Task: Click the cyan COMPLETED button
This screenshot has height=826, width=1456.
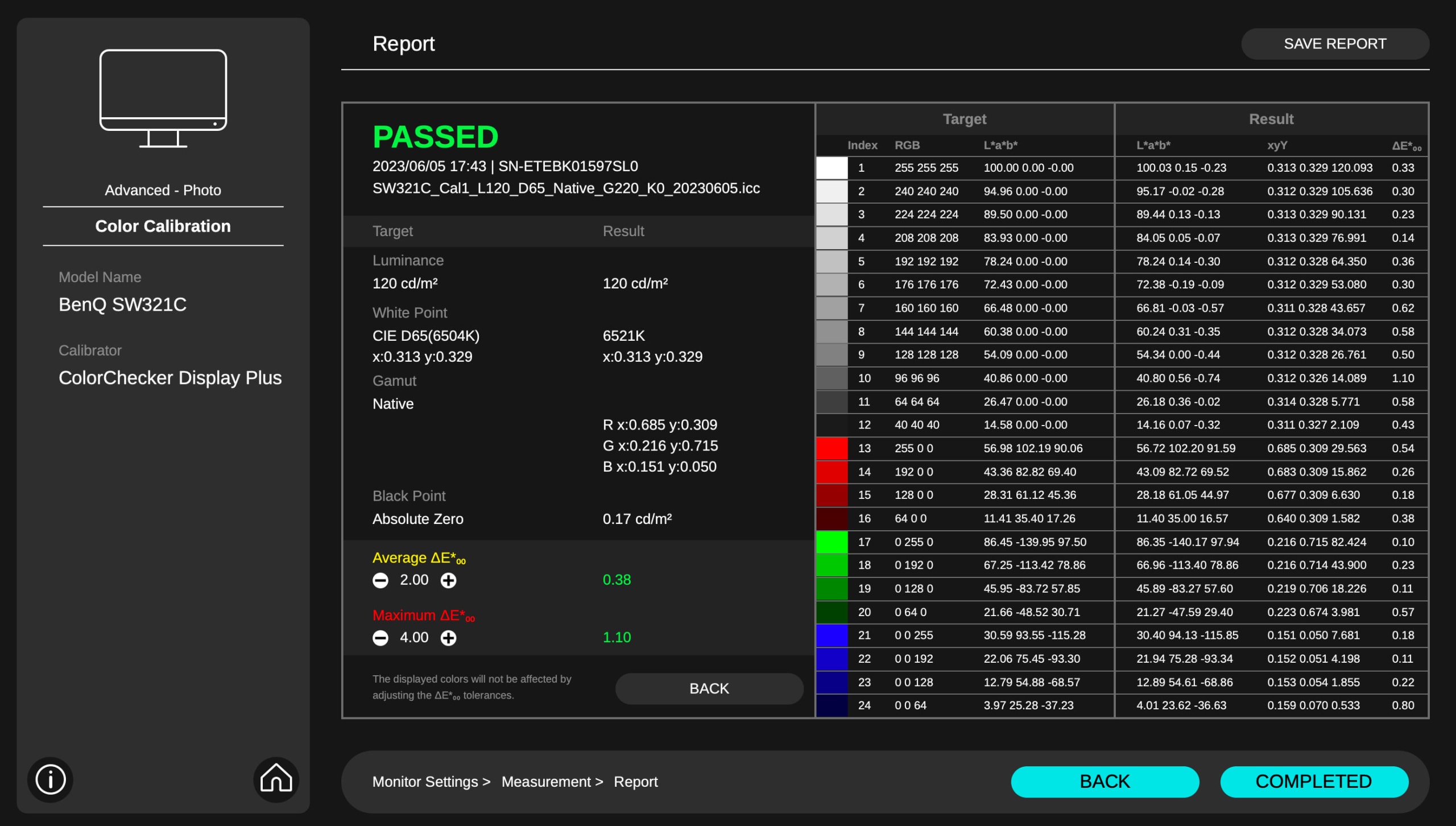Action: click(1314, 782)
